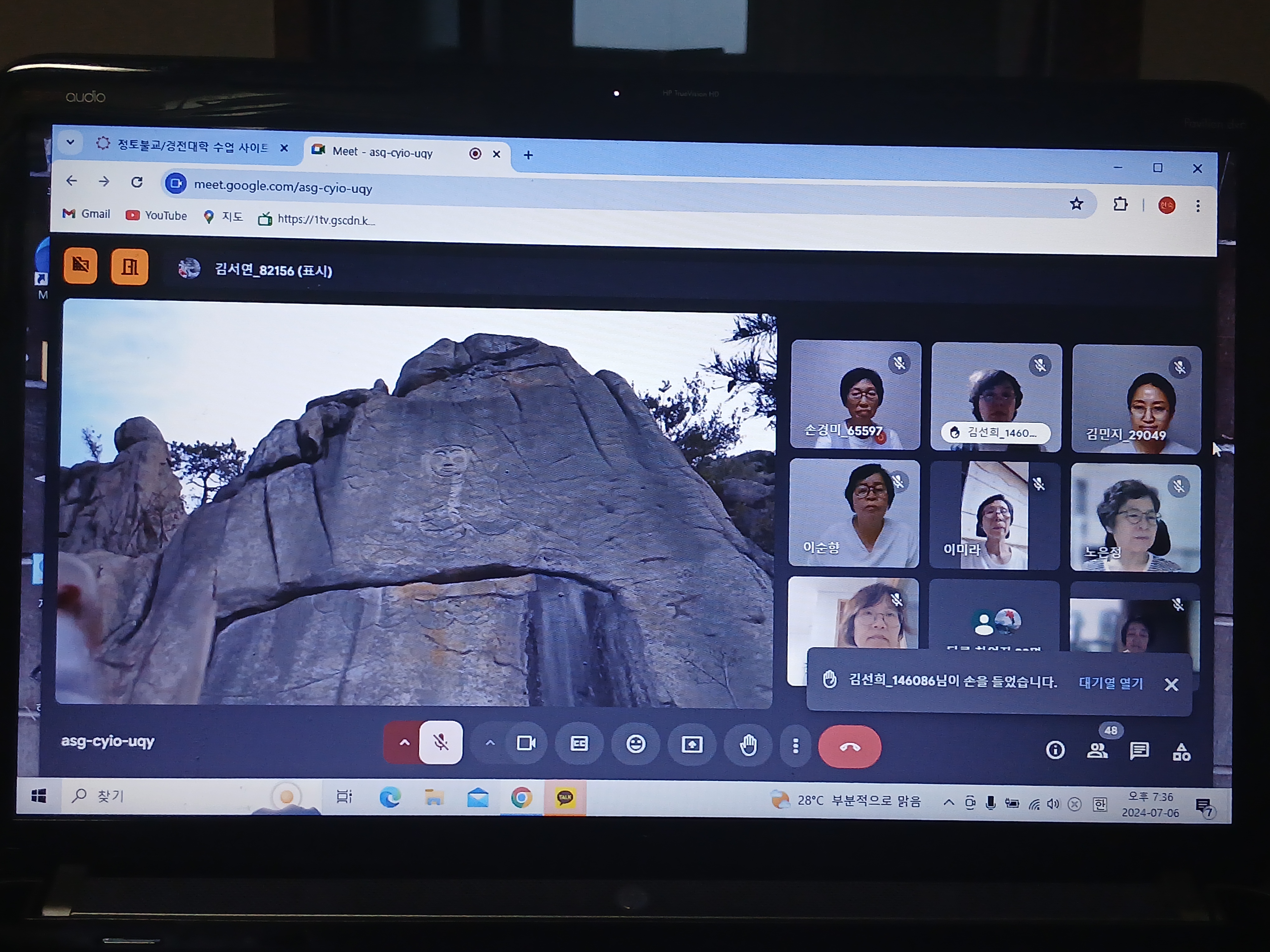Dismiss the raised hand notification
Viewport: 1270px width, 952px height.
coord(1171,684)
